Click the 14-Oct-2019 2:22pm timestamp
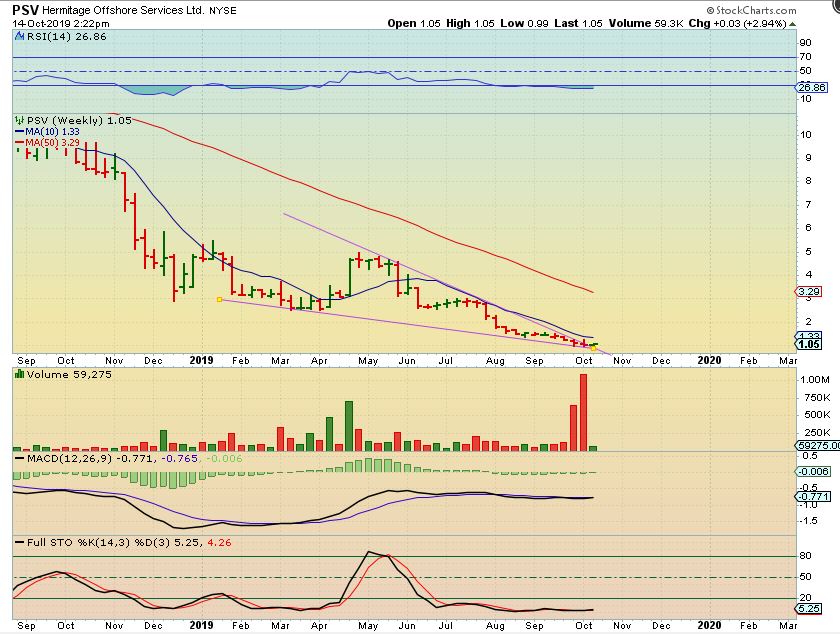Image resolution: width=840 pixels, height=634 pixels. (x=61, y=24)
